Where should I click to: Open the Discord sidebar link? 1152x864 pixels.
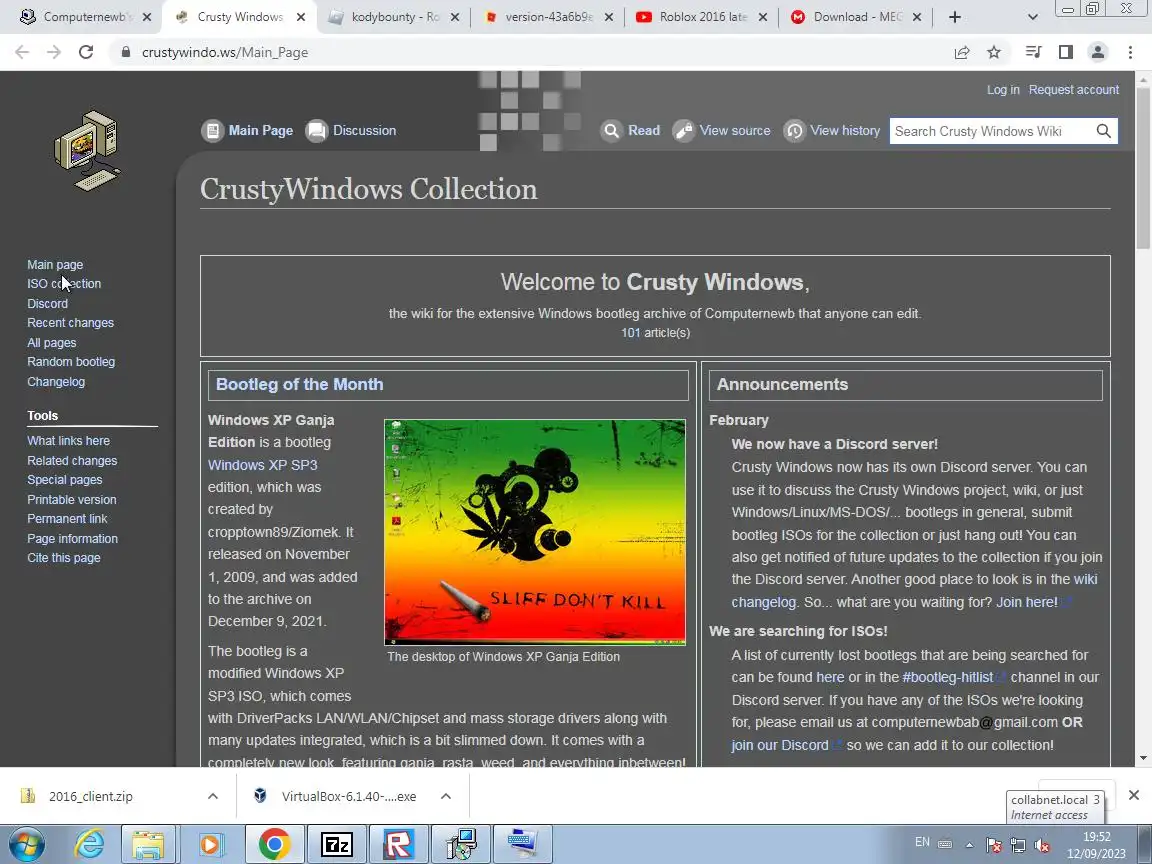47,303
